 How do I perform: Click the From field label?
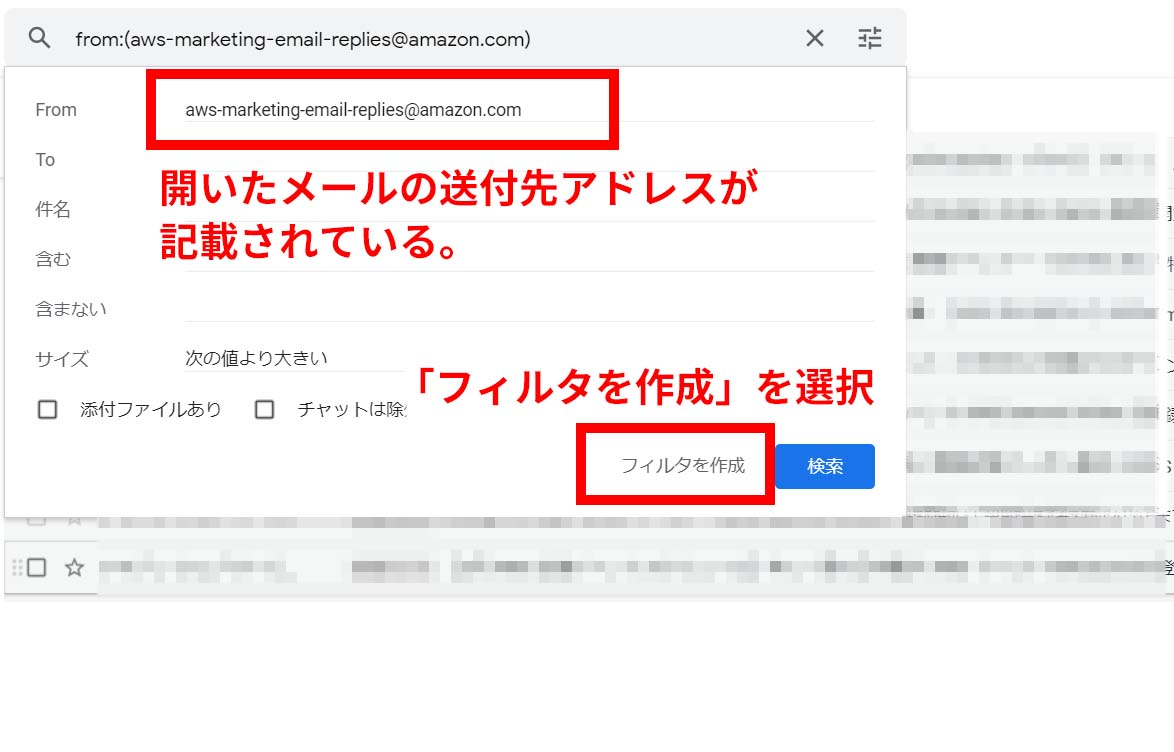pos(56,110)
